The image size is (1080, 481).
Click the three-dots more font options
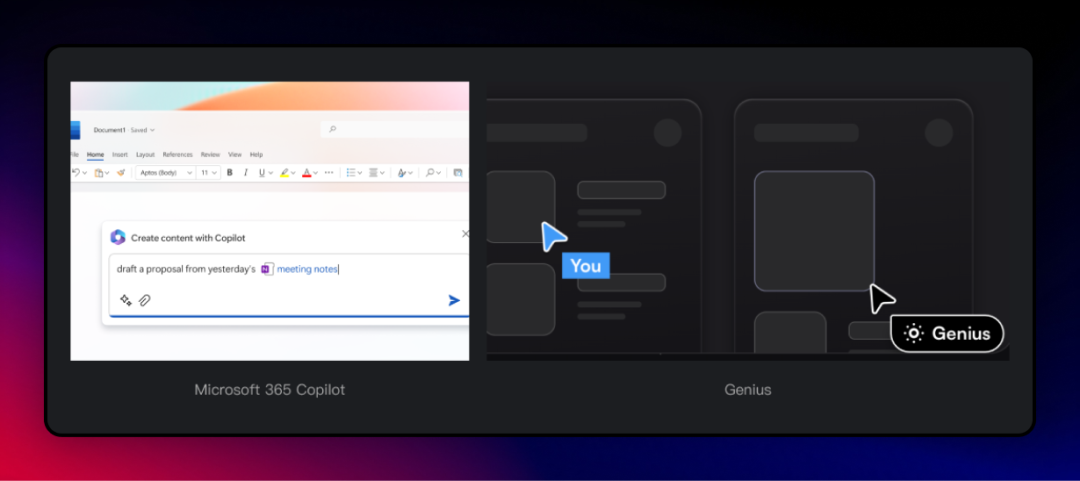tap(330, 173)
